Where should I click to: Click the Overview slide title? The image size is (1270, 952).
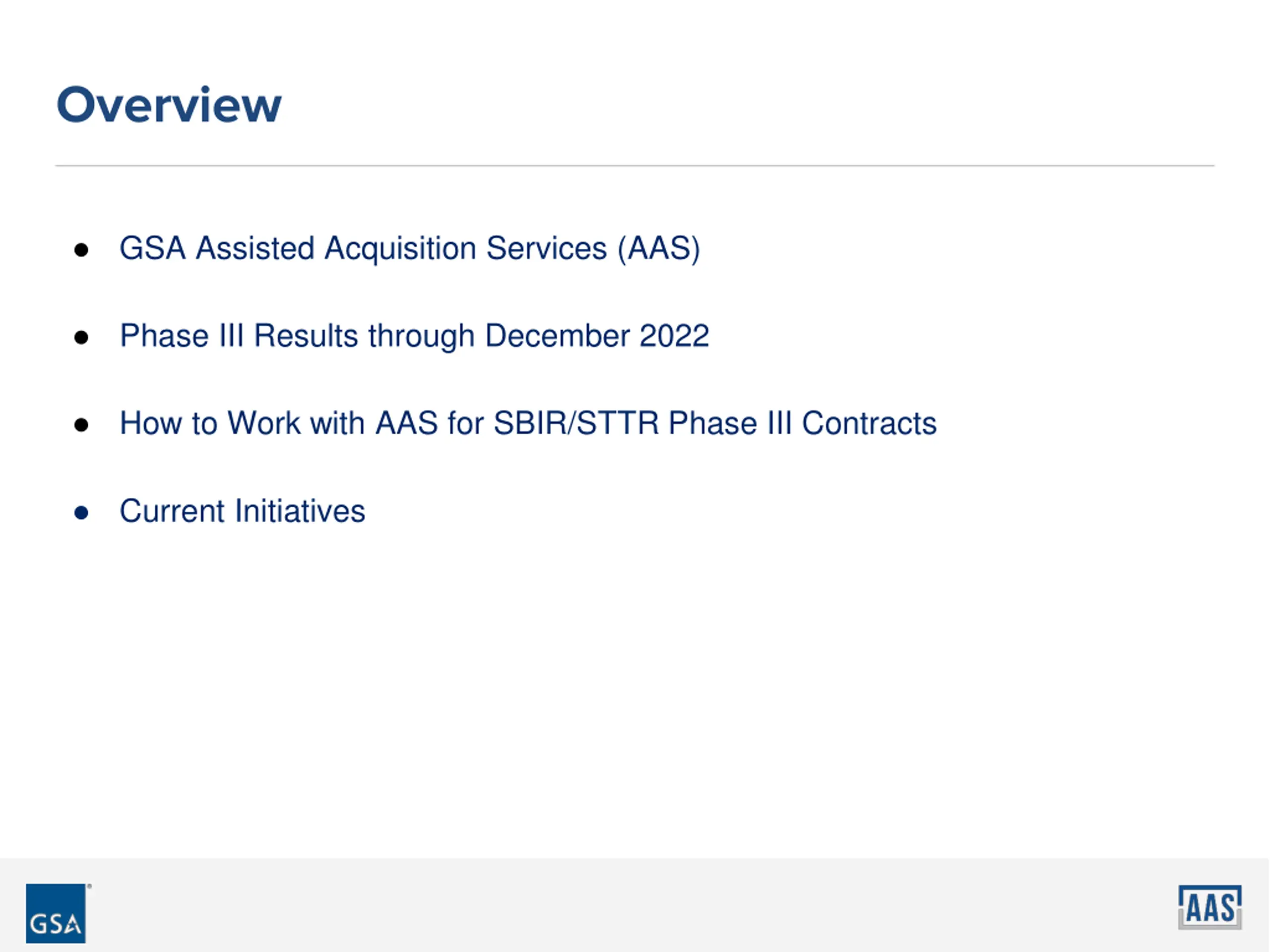169,105
